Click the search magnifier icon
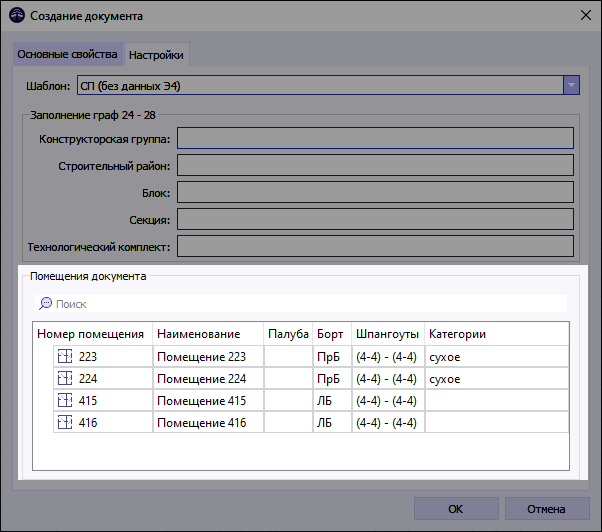The width and height of the screenshot is (602, 532). coord(45,304)
